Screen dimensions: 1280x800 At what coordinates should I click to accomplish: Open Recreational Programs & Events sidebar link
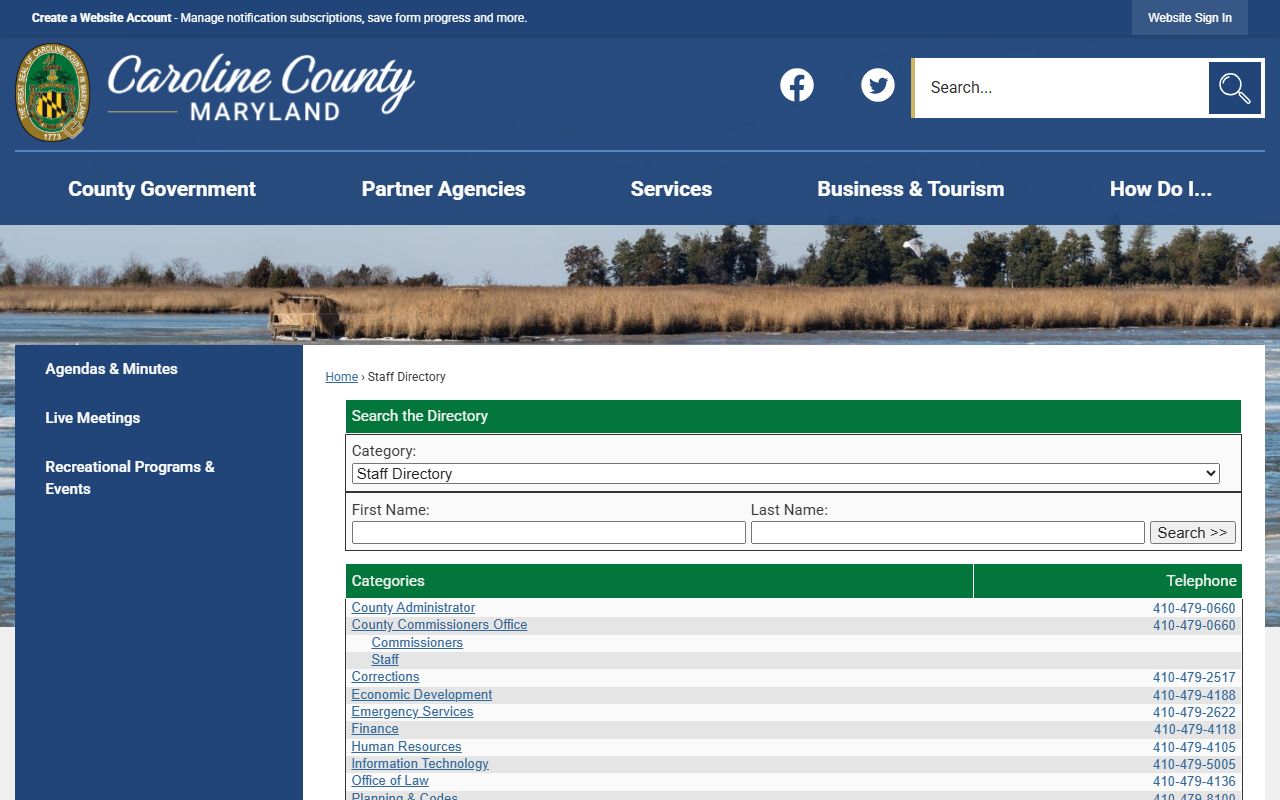tap(130, 478)
